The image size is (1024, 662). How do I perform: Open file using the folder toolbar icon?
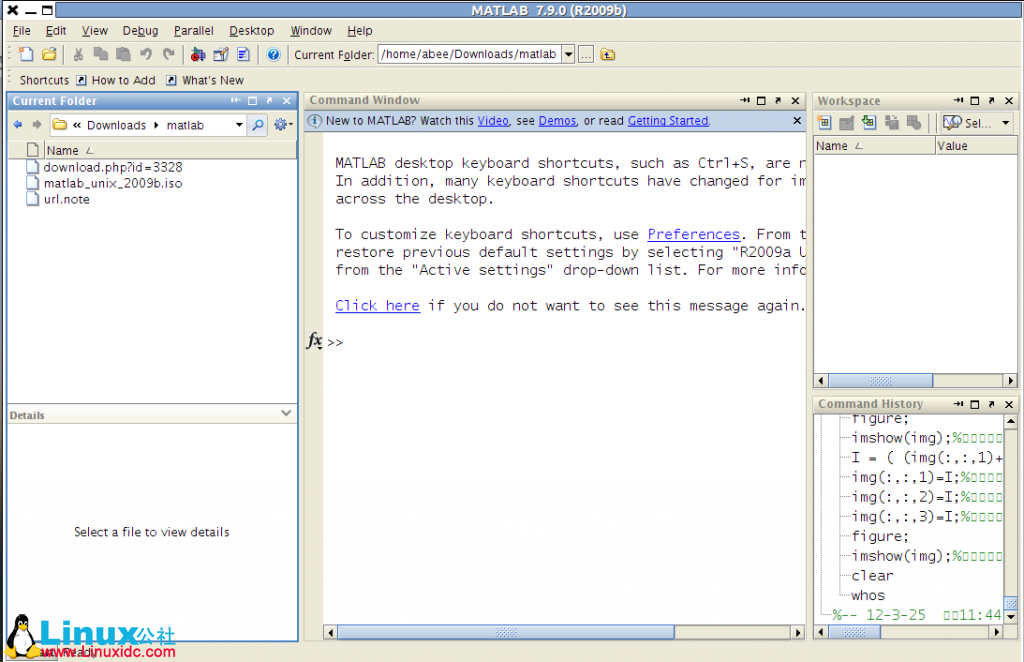[49, 54]
